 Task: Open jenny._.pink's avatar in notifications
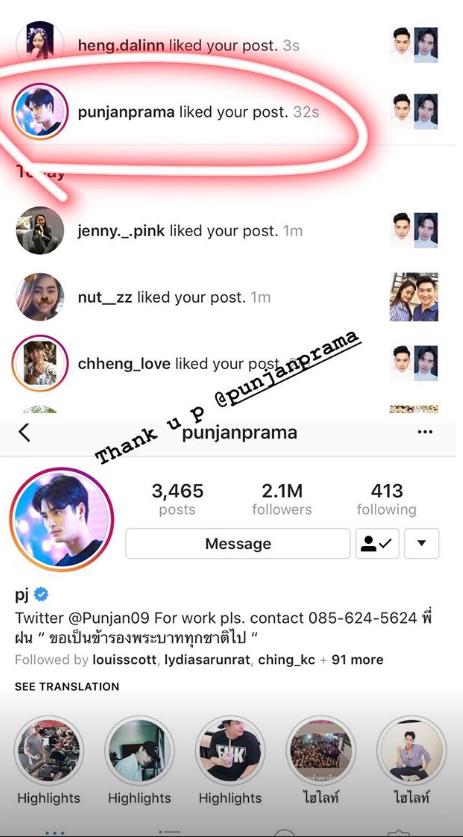(40, 231)
